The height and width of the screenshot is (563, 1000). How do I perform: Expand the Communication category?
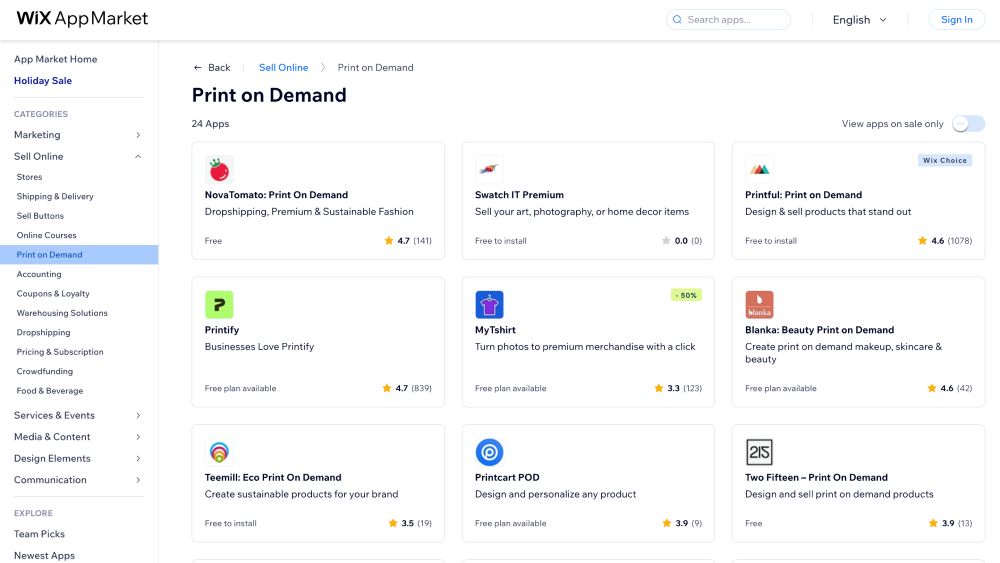pyautogui.click(x=138, y=480)
